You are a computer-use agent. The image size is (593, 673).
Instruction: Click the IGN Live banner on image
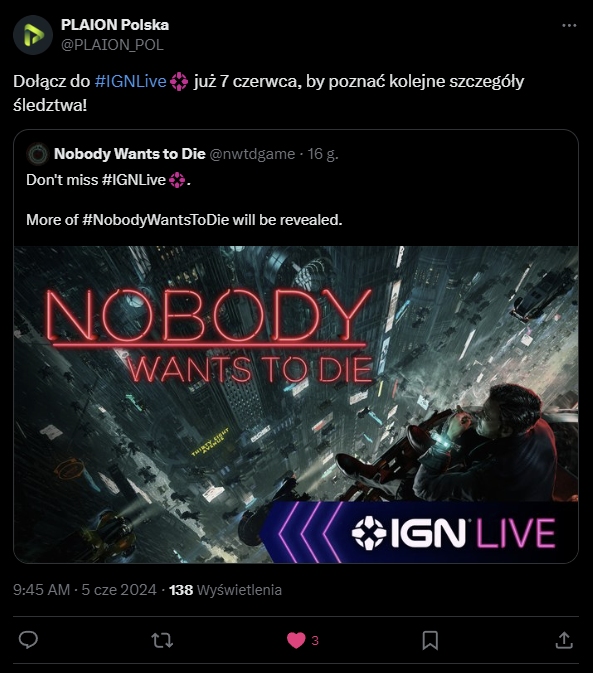click(x=420, y=532)
